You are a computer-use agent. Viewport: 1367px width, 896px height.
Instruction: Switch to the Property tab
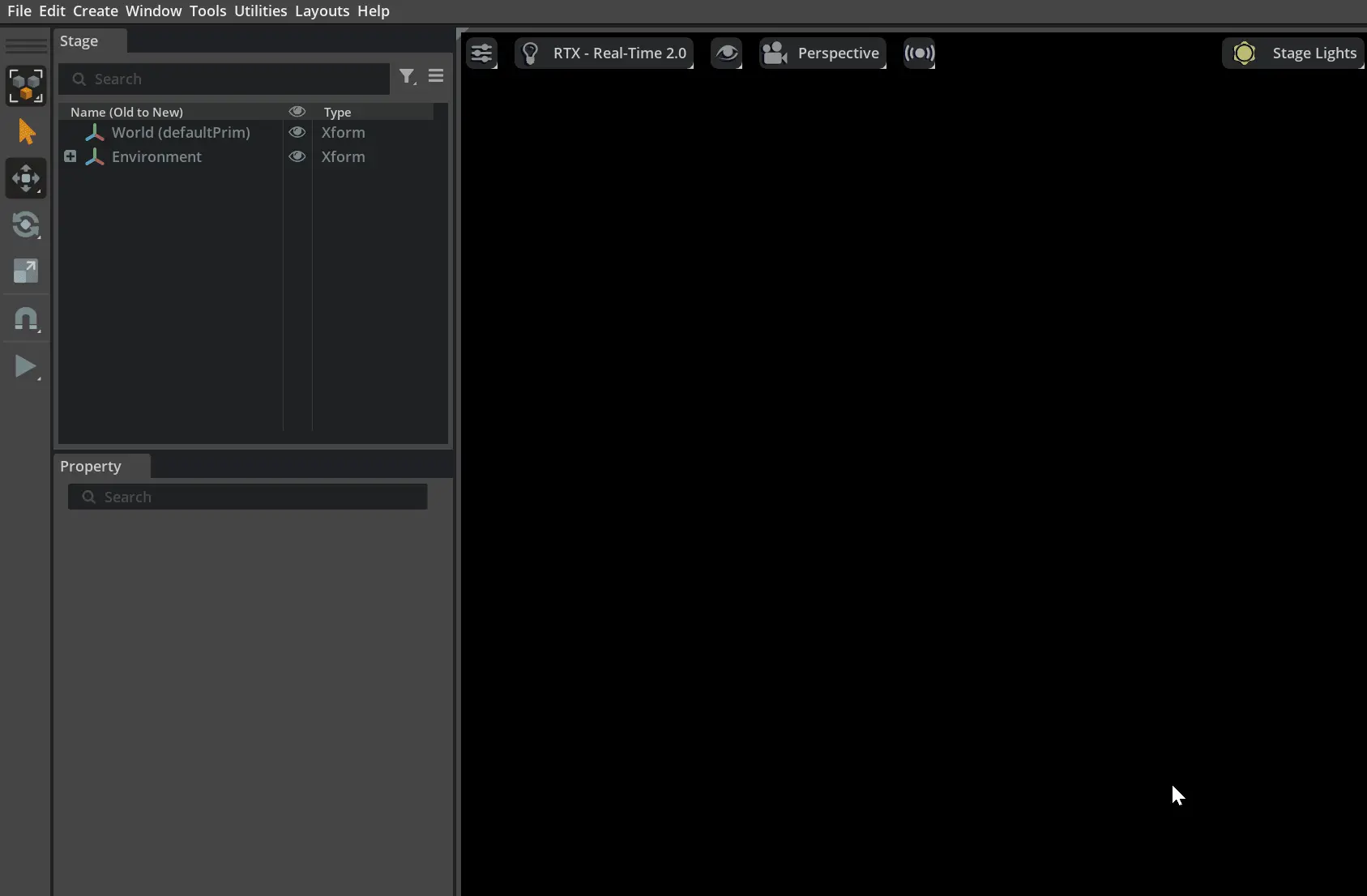pyautogui.click(x=90, y=467)
